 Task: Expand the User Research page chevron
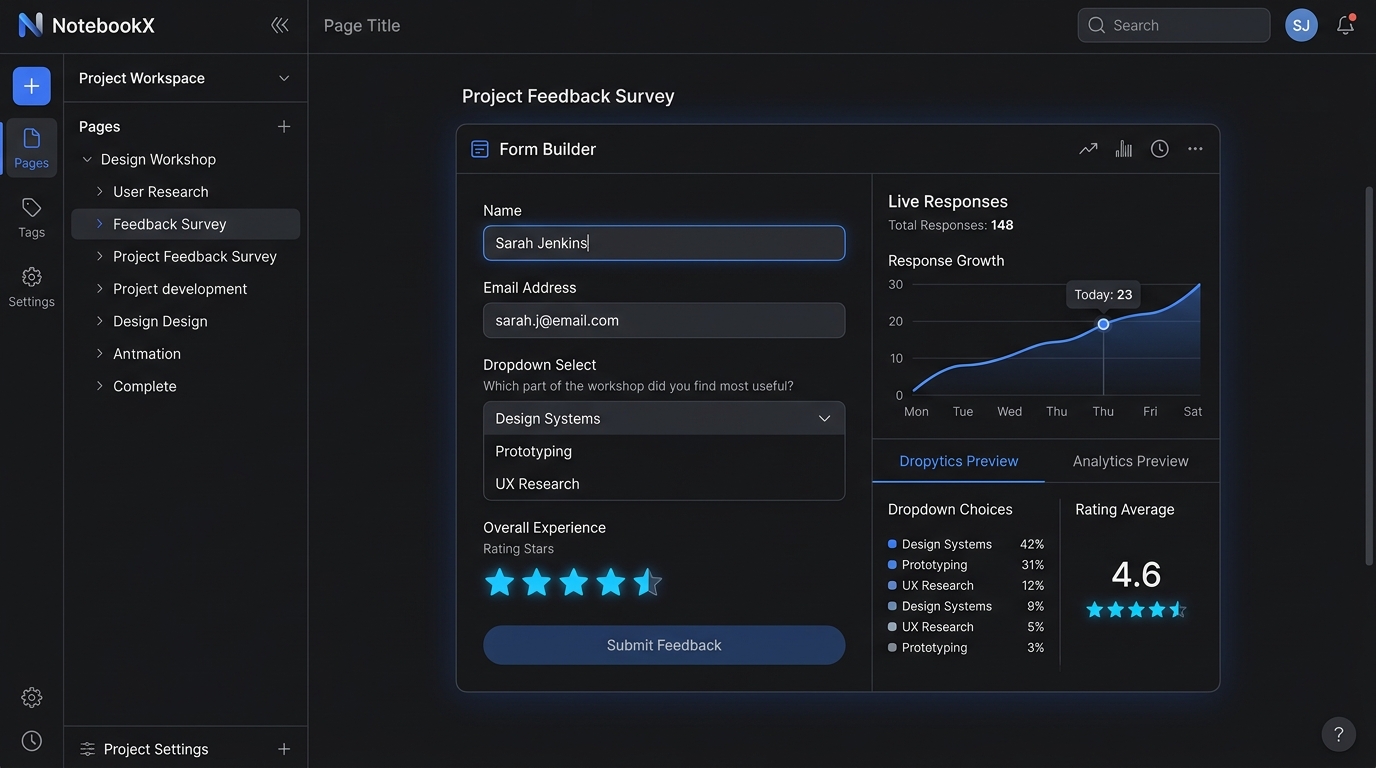point(99,191)
